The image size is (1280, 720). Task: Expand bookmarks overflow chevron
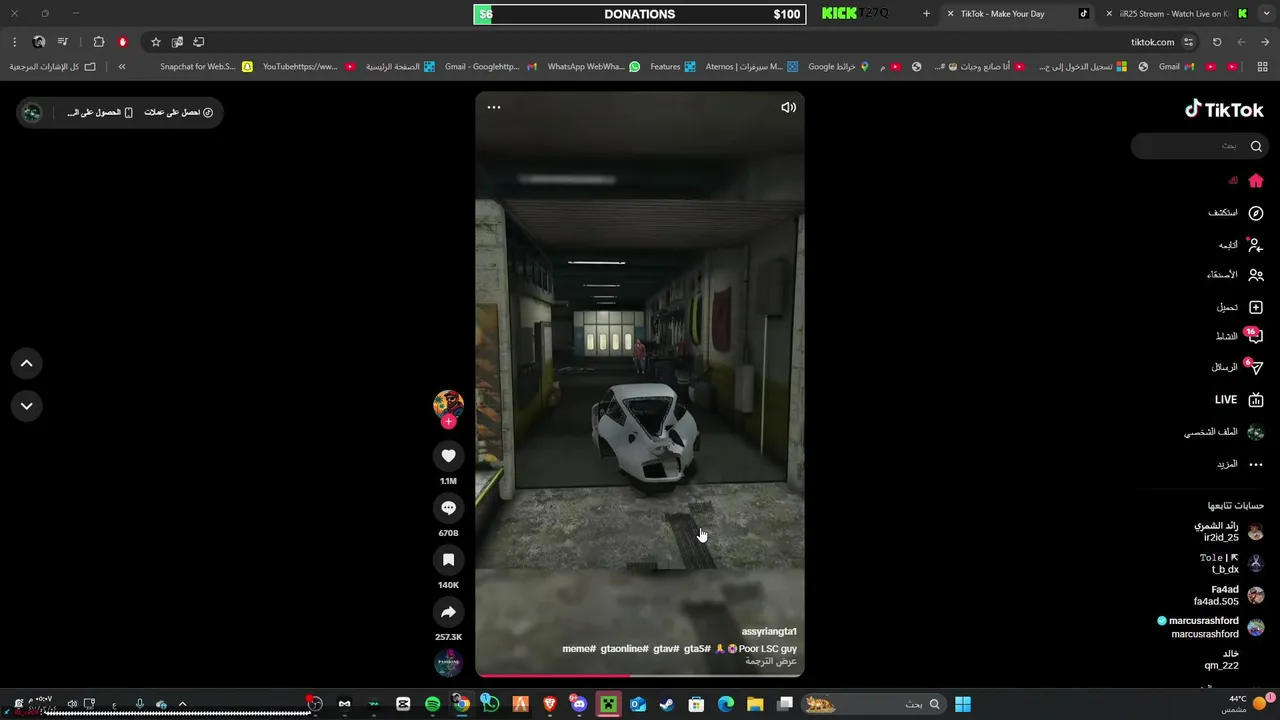(x=122, y=67)
